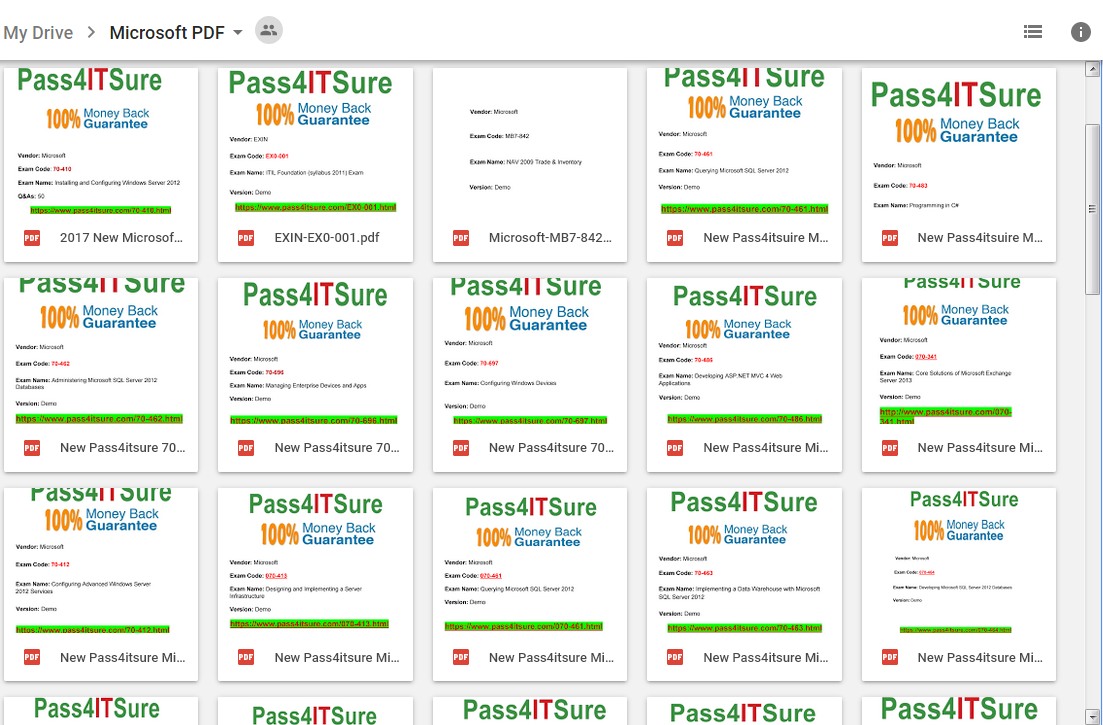Click the scrollbar down arrow
Image resolution: width=1103 pixels, height=725 pixels.
(1092, 717)
